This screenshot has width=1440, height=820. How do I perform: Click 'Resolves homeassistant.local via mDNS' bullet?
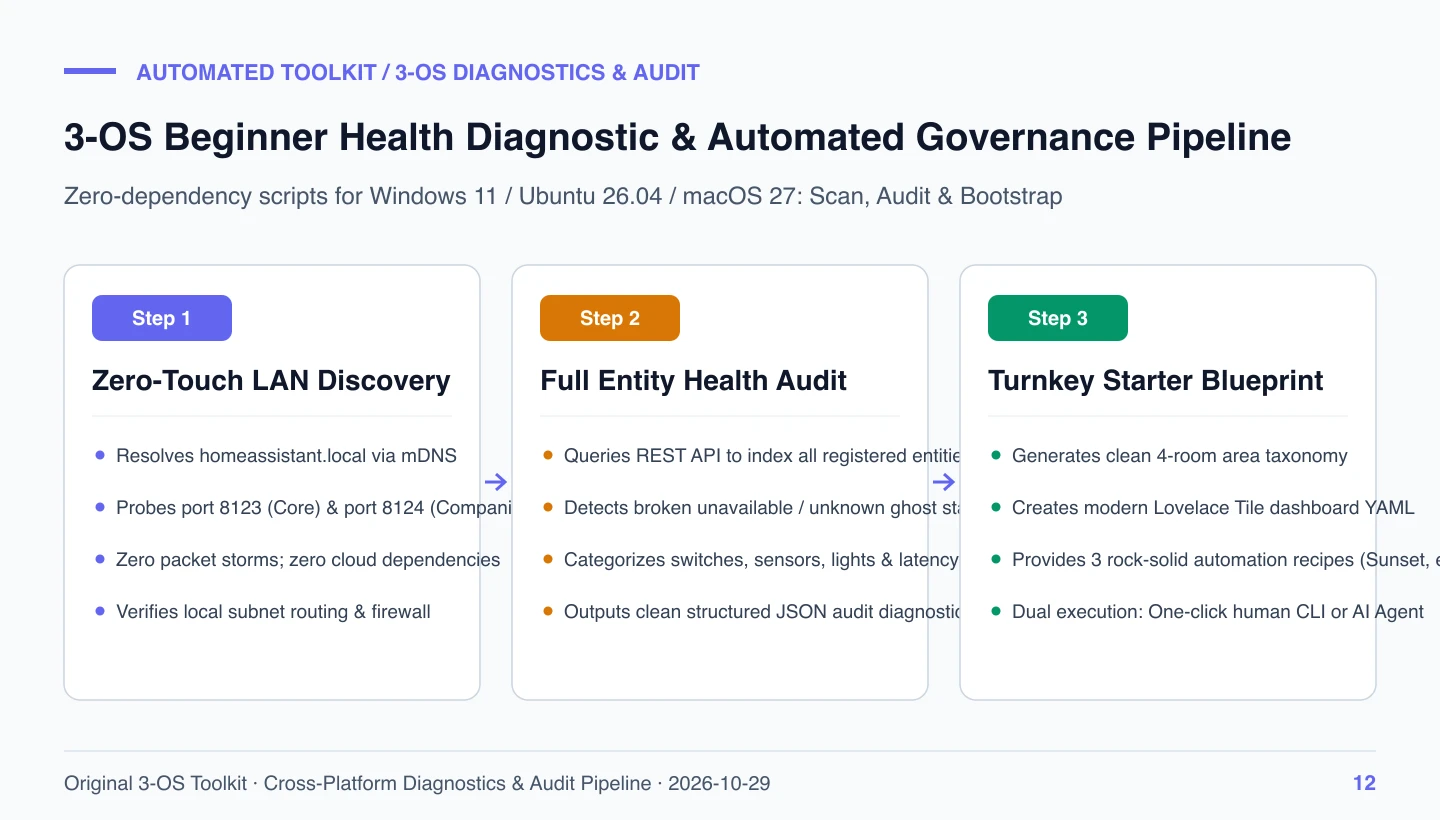point(286,456)
